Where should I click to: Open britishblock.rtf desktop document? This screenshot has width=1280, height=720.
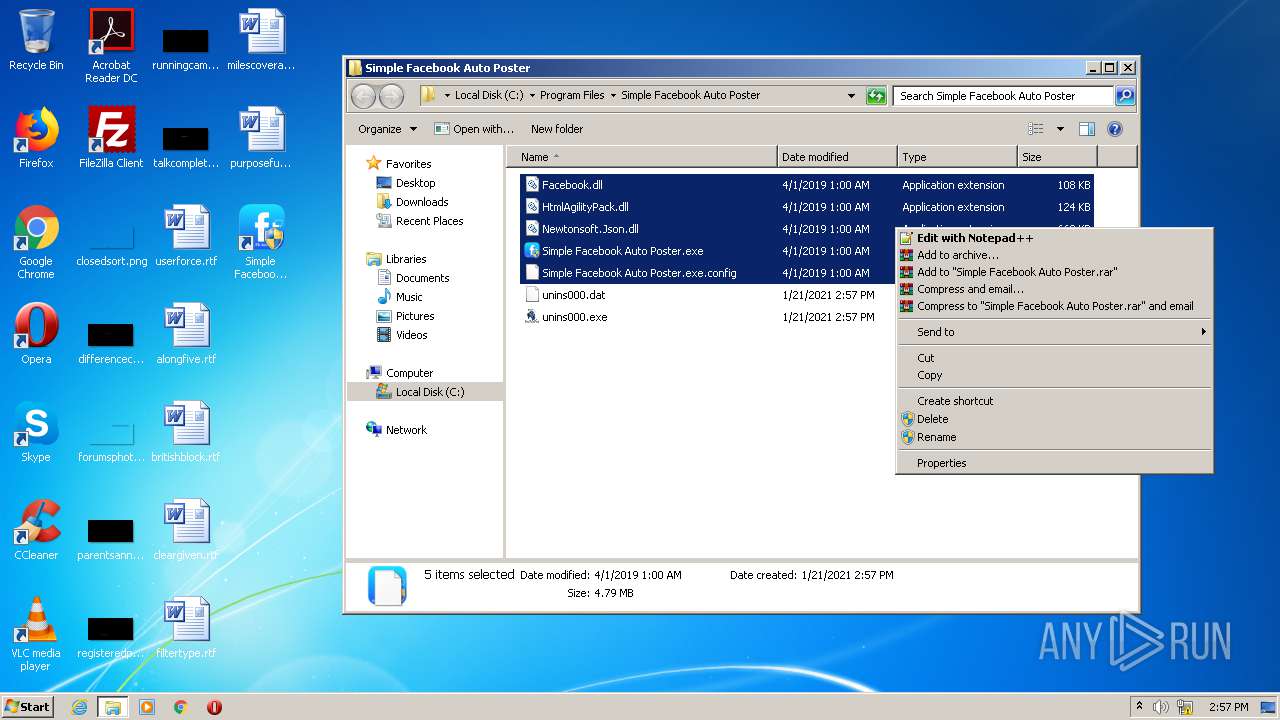point(186,432)
